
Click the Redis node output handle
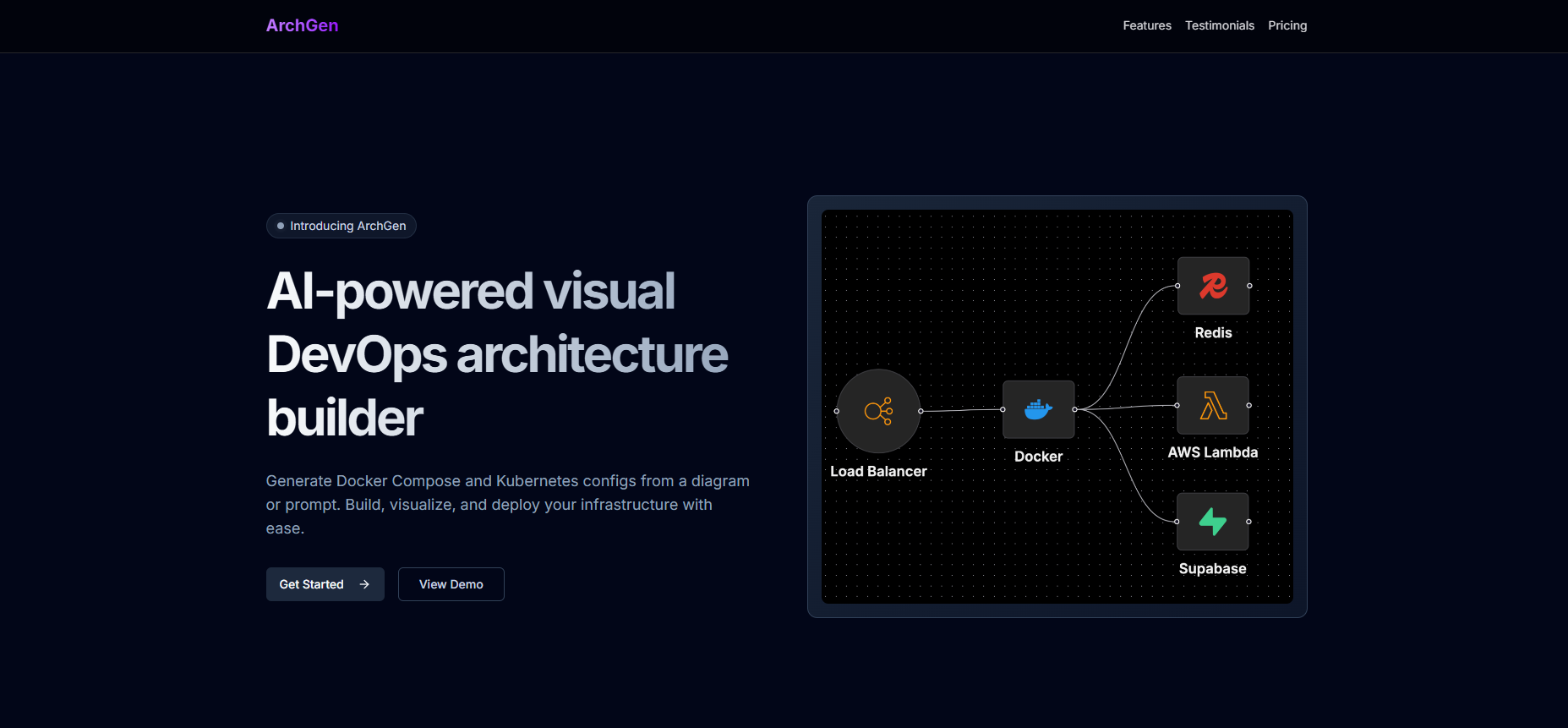1249,286
